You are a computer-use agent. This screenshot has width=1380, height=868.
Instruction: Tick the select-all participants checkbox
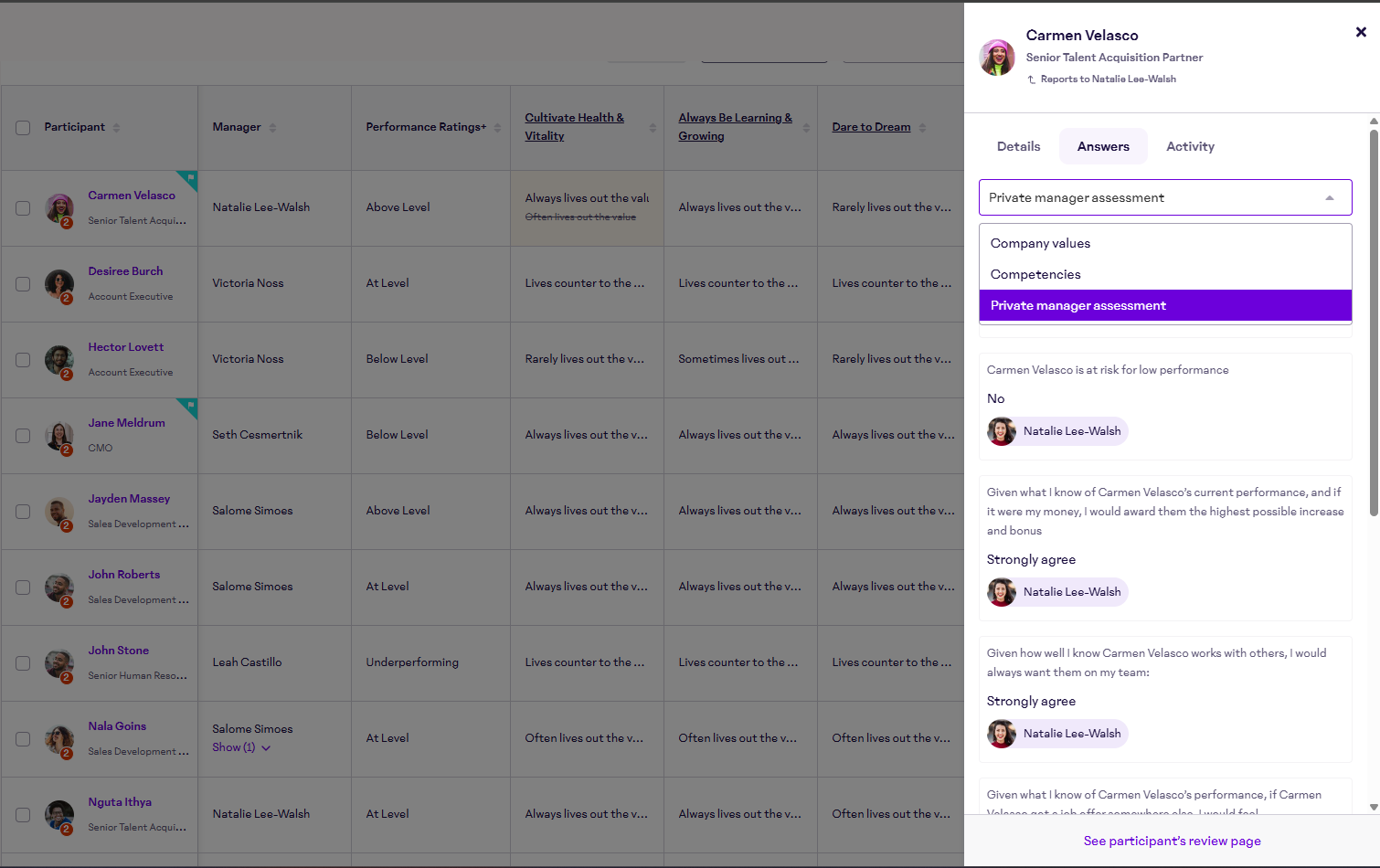click(23, 128)
